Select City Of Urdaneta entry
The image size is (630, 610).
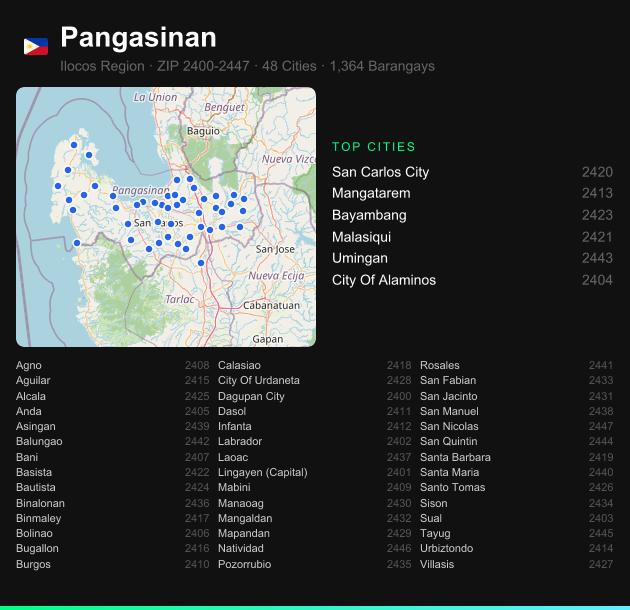[x=315, y=380]
